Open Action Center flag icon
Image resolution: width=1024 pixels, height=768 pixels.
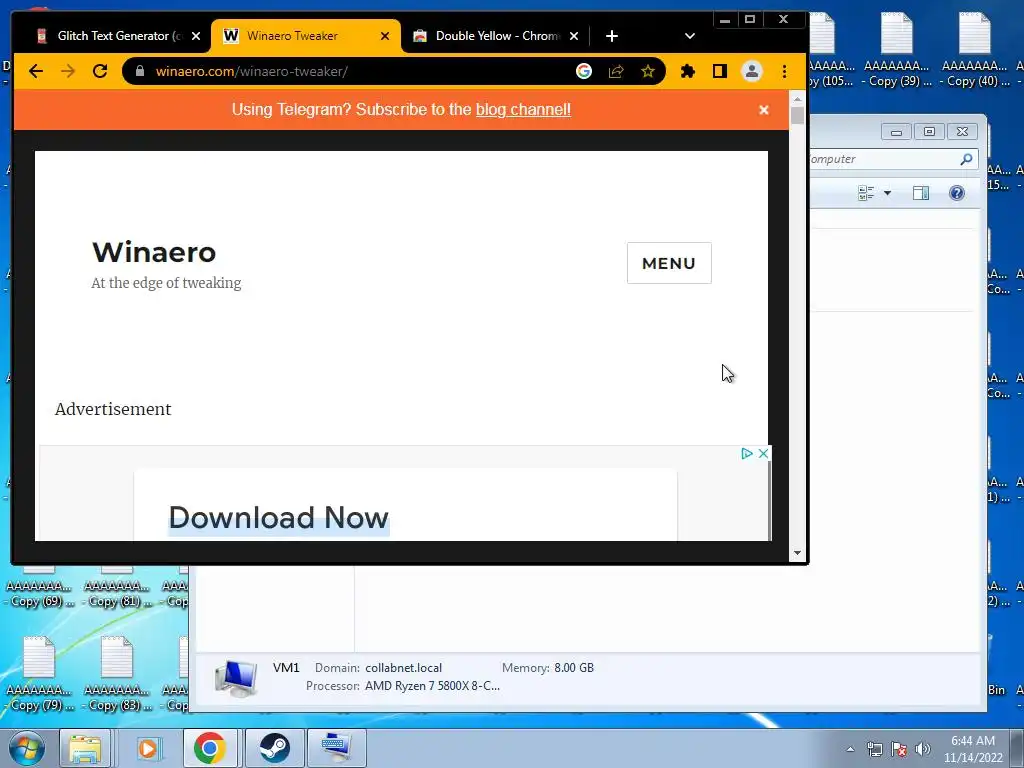click(x=899, y=749)
